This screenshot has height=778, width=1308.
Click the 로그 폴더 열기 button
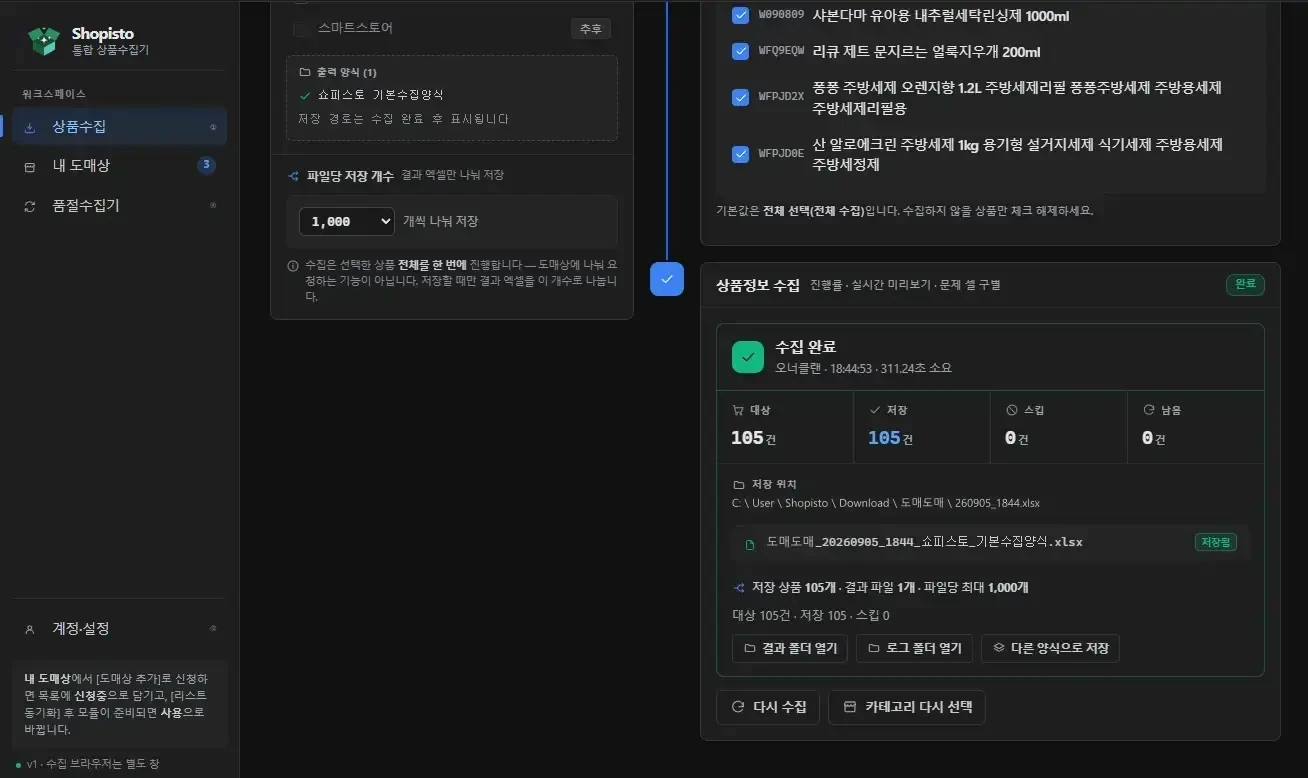(915, 648)
